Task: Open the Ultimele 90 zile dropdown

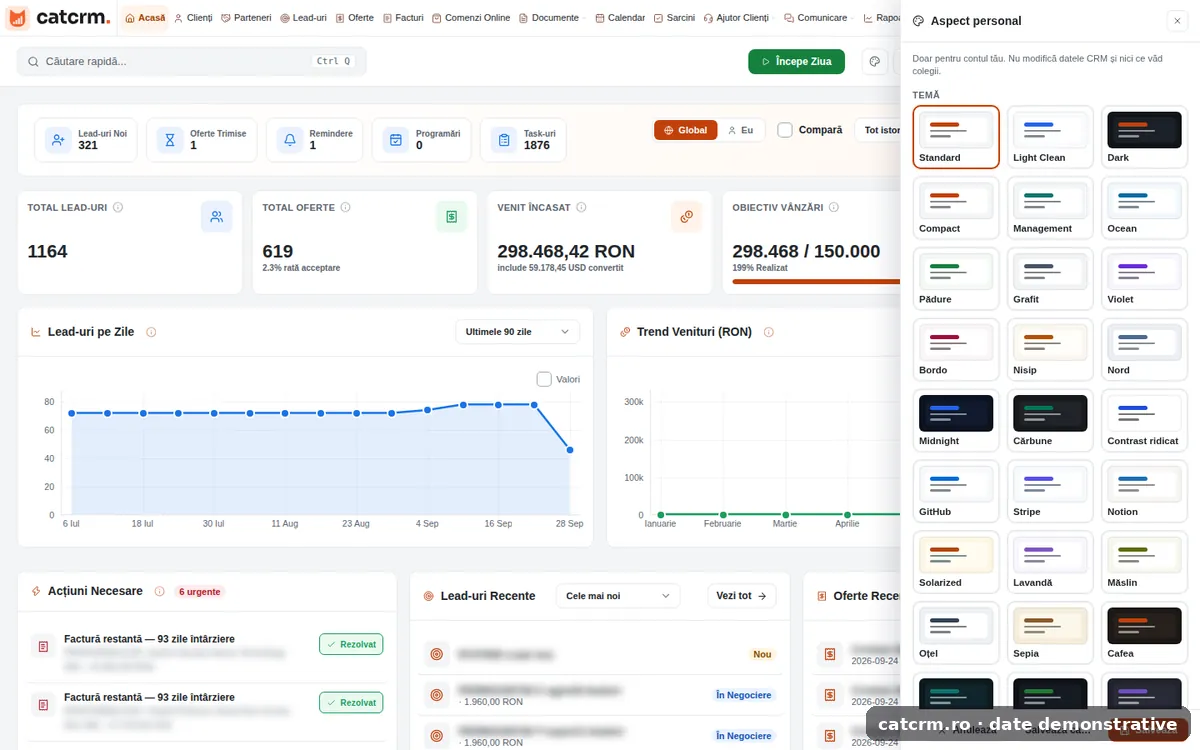Action: [x=517, y=331]
